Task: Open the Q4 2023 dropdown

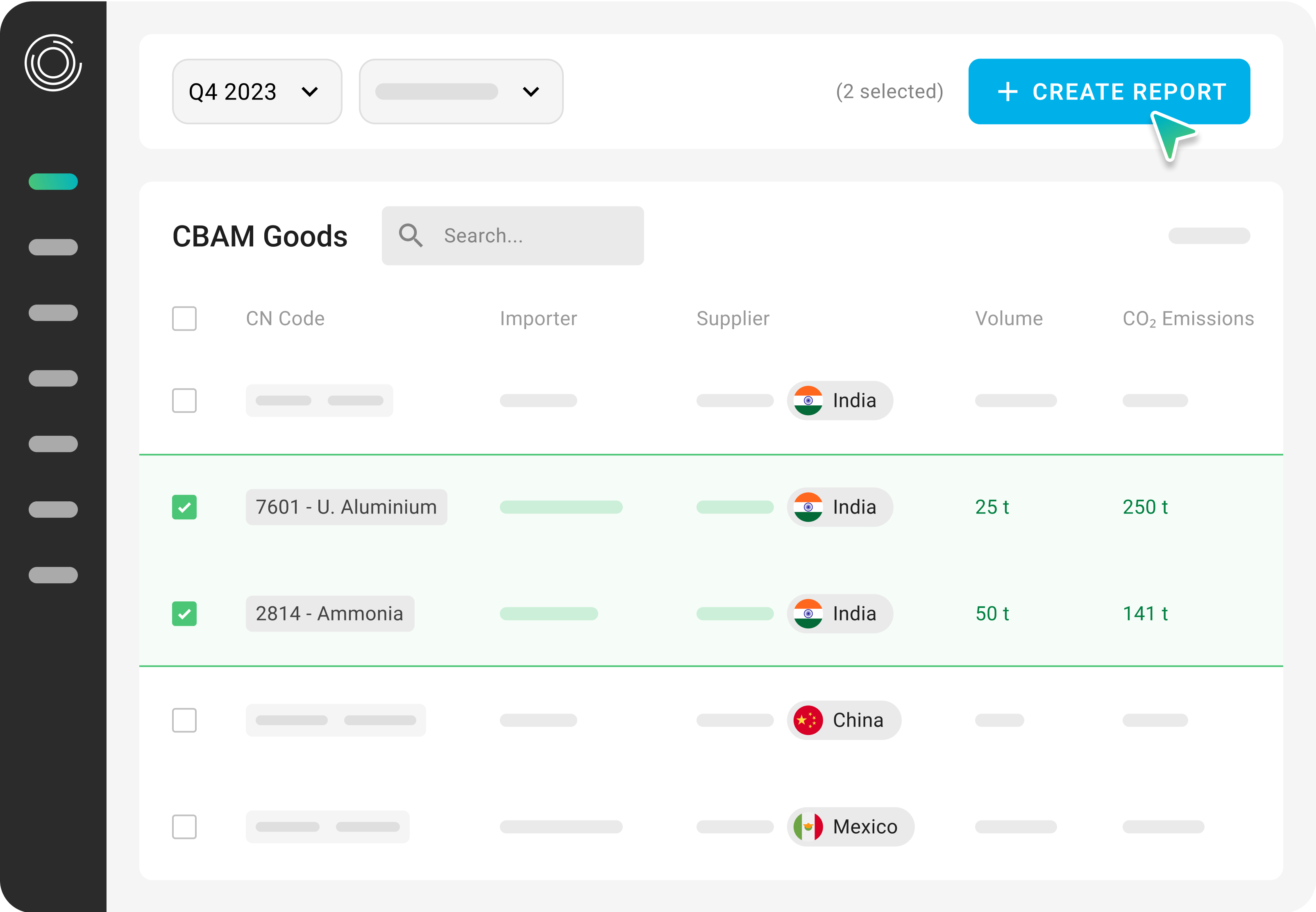Action: 256,91
